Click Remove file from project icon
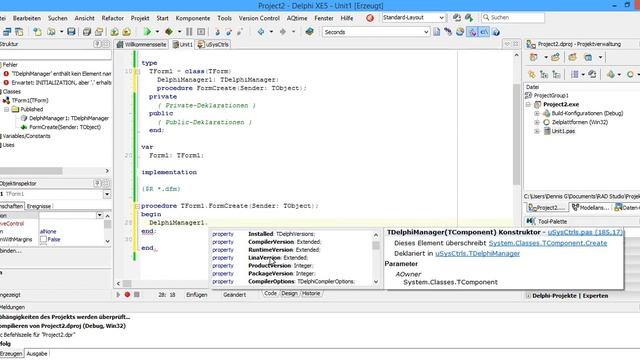Screen dimensions: 640x360 127,32
